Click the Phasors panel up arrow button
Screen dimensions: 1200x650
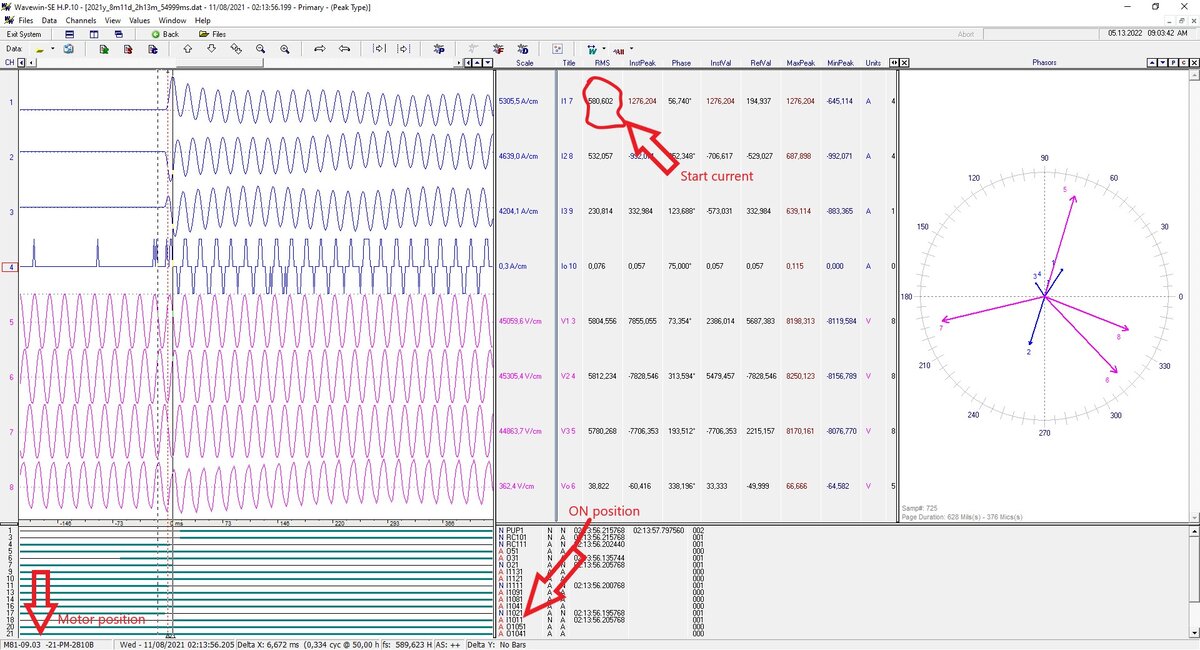tap(1151, 63)
